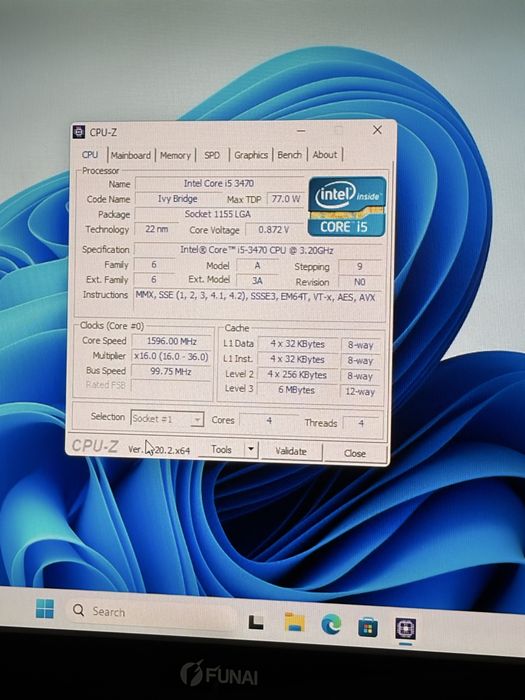Click the CPU-Z taskbar icon
525x700 pixels.
coord(405,629)
